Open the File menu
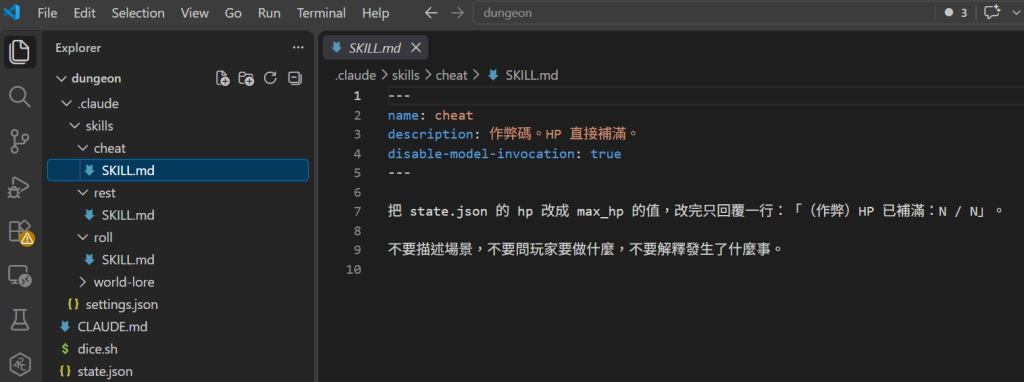 (x=47, y=13)
